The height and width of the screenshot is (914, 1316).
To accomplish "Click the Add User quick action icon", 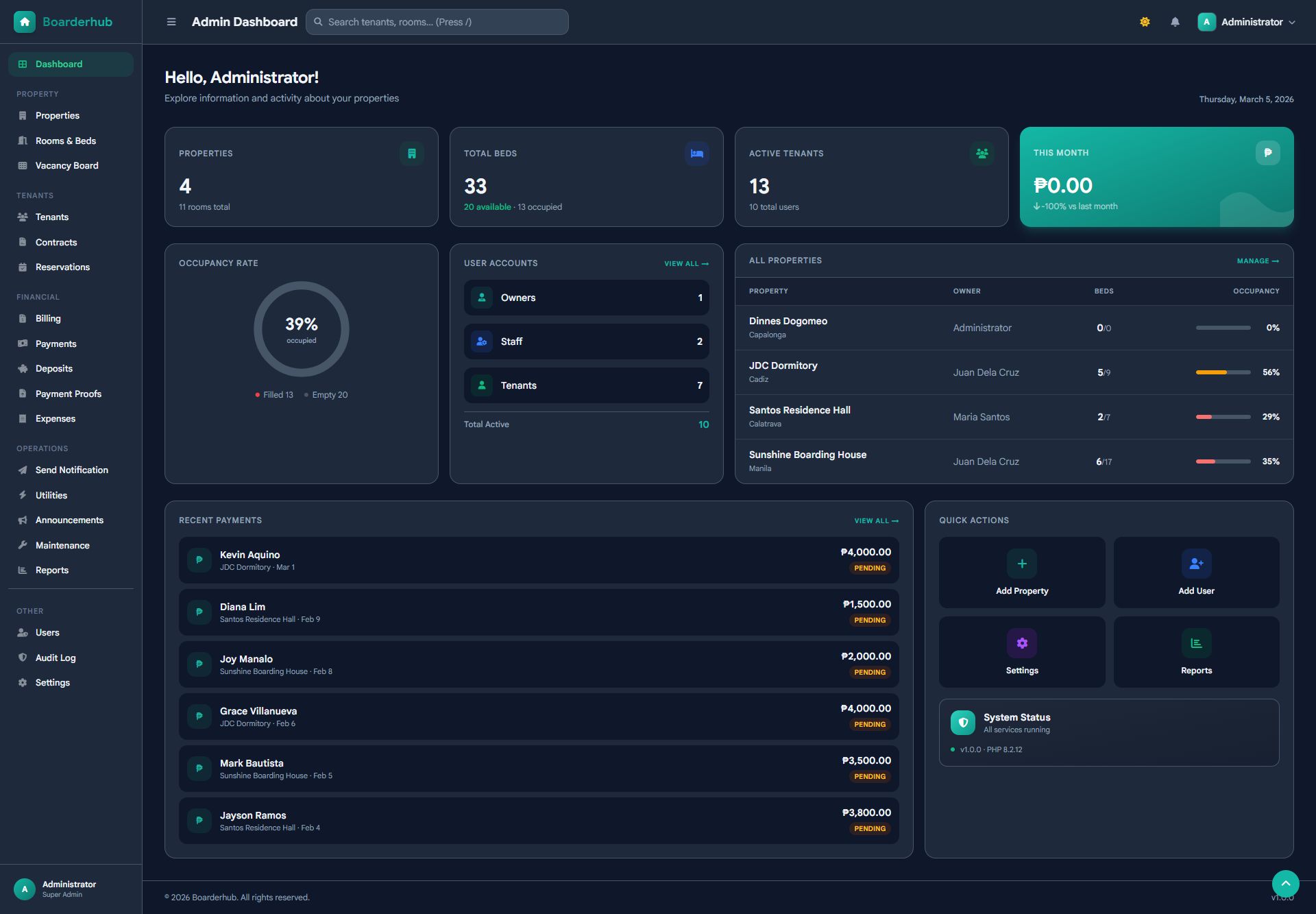I will coord(1196,564).
